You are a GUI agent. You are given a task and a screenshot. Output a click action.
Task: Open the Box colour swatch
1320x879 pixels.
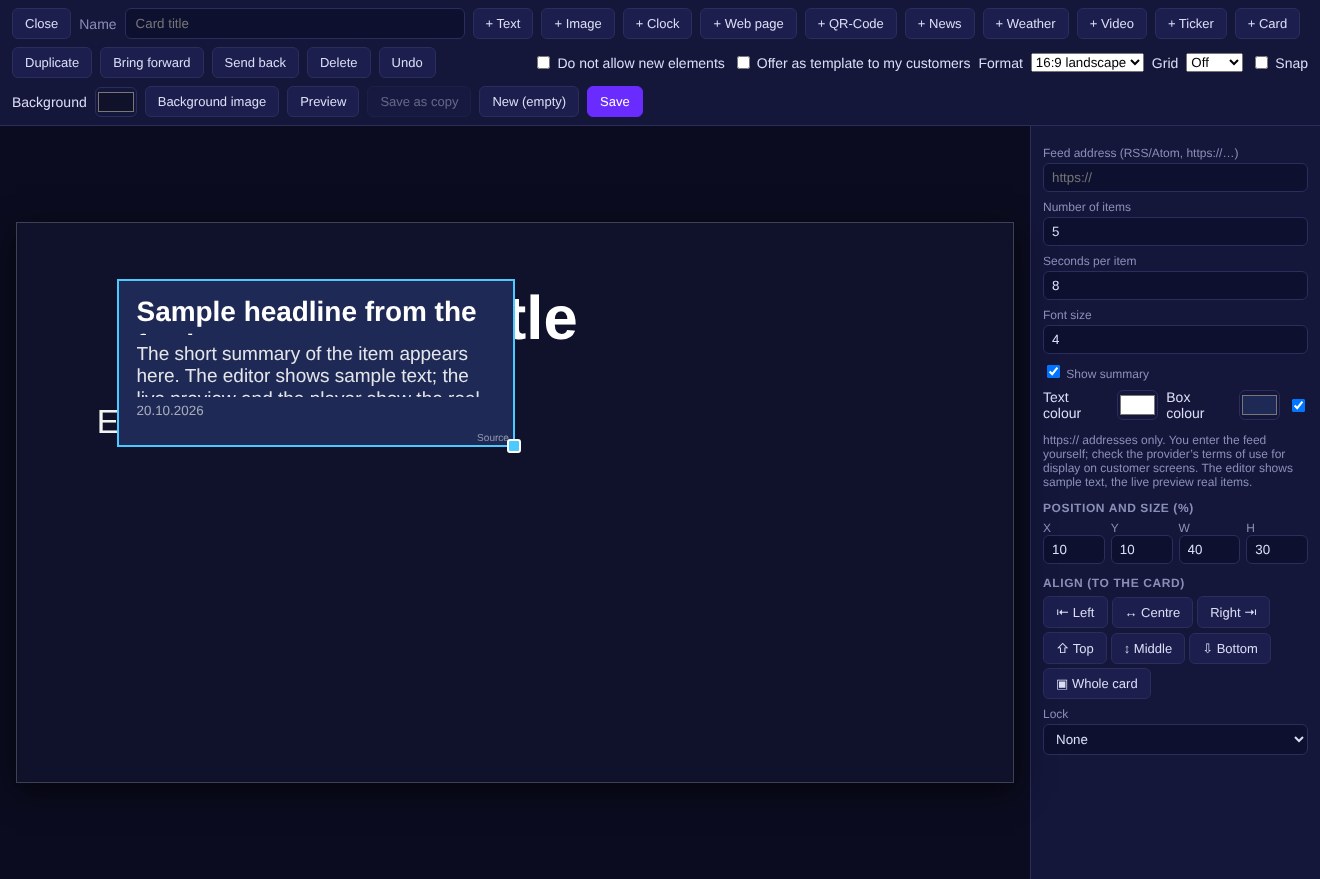tap(1259, 405)
